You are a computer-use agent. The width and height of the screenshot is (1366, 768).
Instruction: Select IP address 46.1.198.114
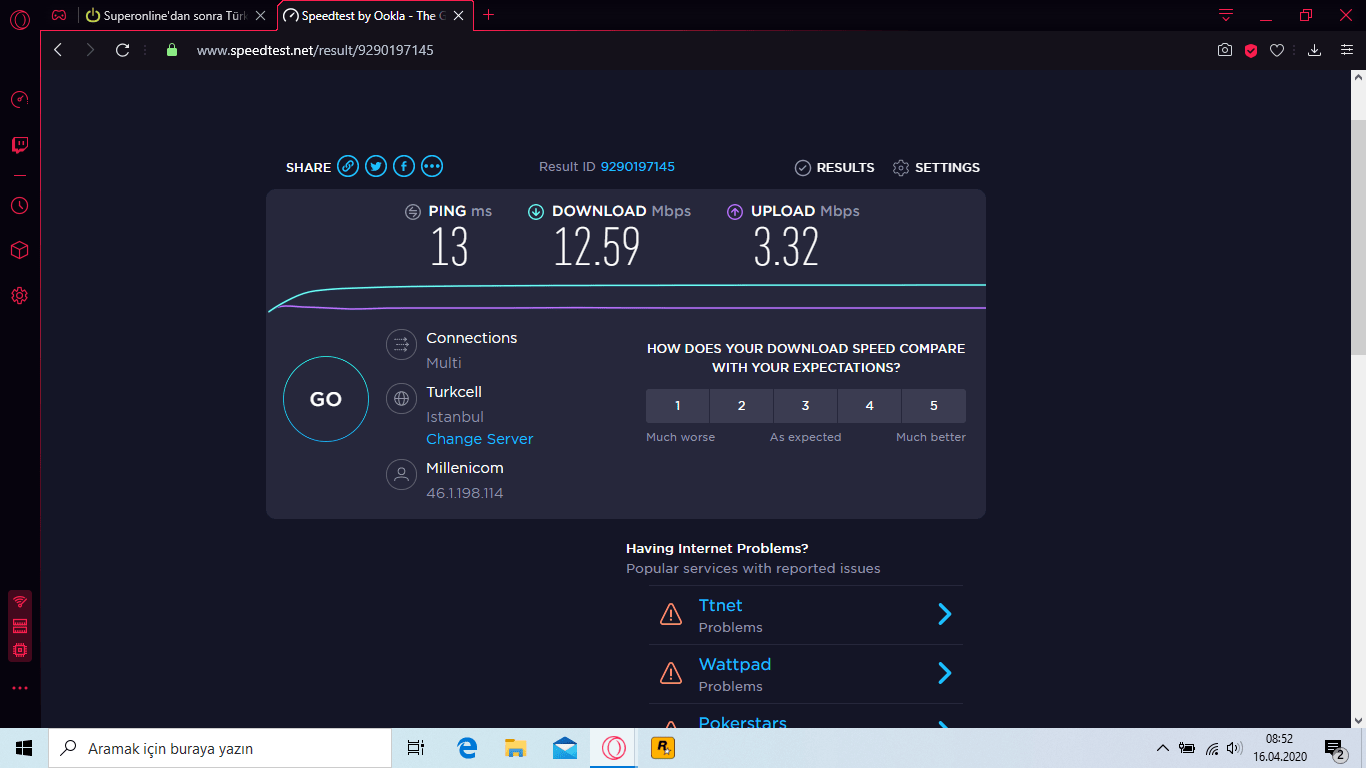coord(465,493)
